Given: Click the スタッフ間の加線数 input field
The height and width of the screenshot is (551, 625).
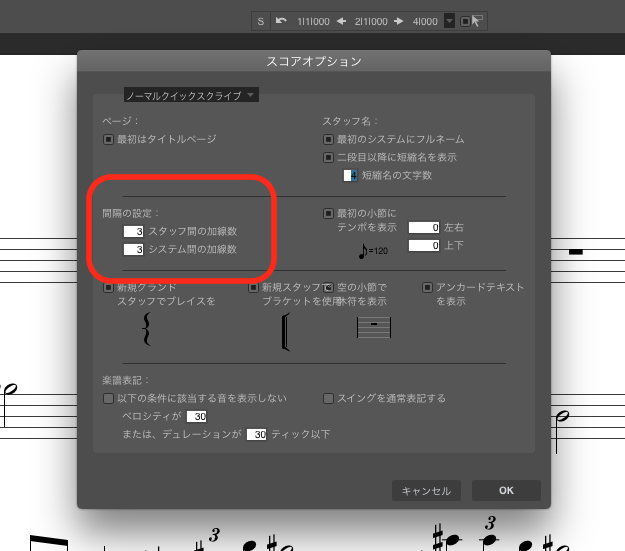Looking at the screenshot, I should [133, 231].
